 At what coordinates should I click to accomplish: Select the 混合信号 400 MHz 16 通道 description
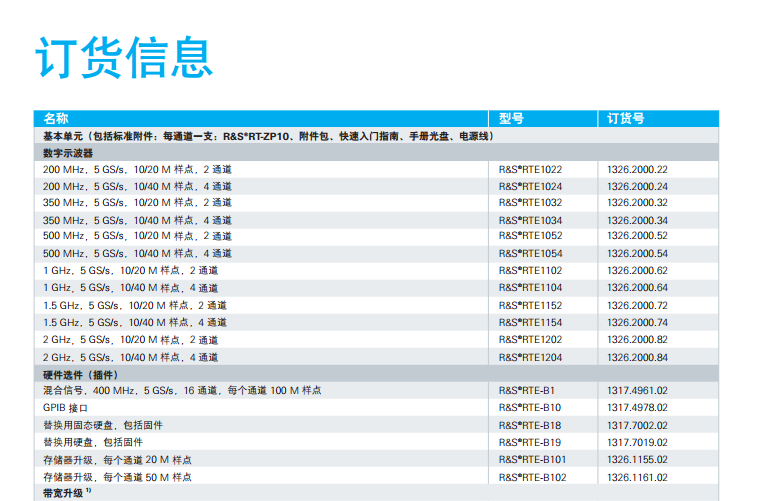[182, 391]
